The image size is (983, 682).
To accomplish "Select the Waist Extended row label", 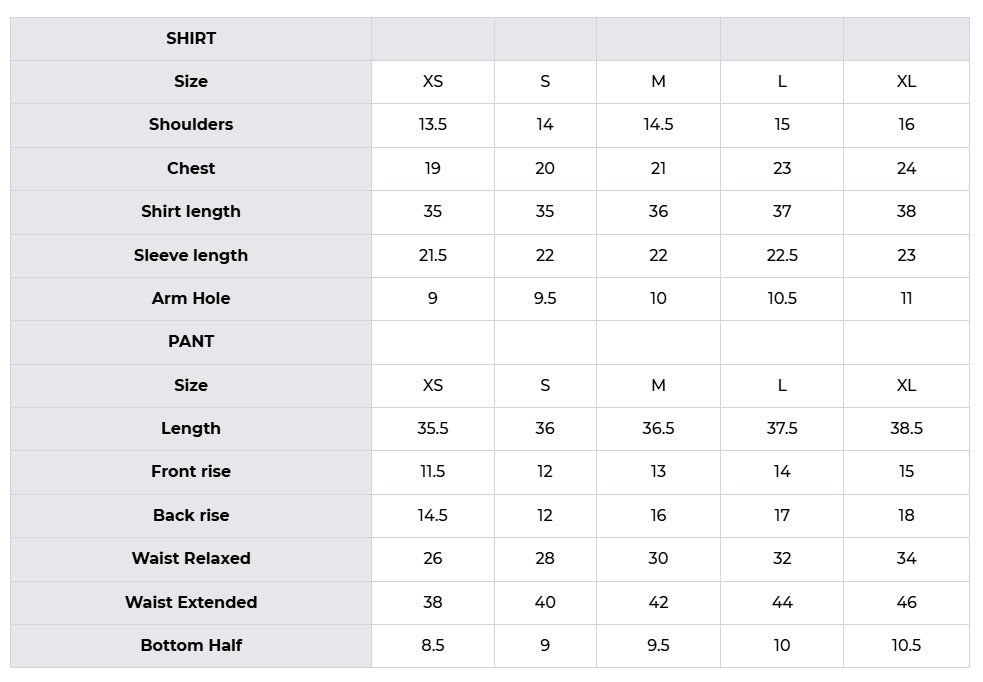I will point(191,603).
